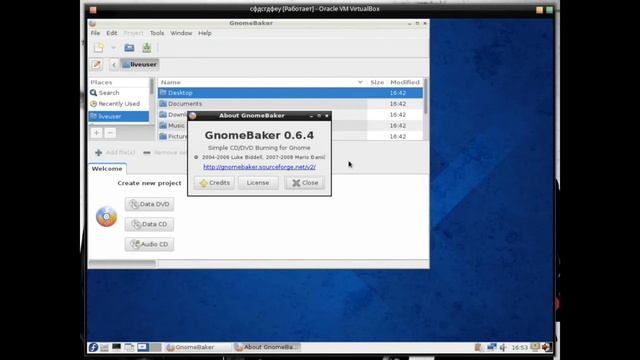Screen dimensions: 640x360
Task: Click the logout tray icon
Action: 546,347
